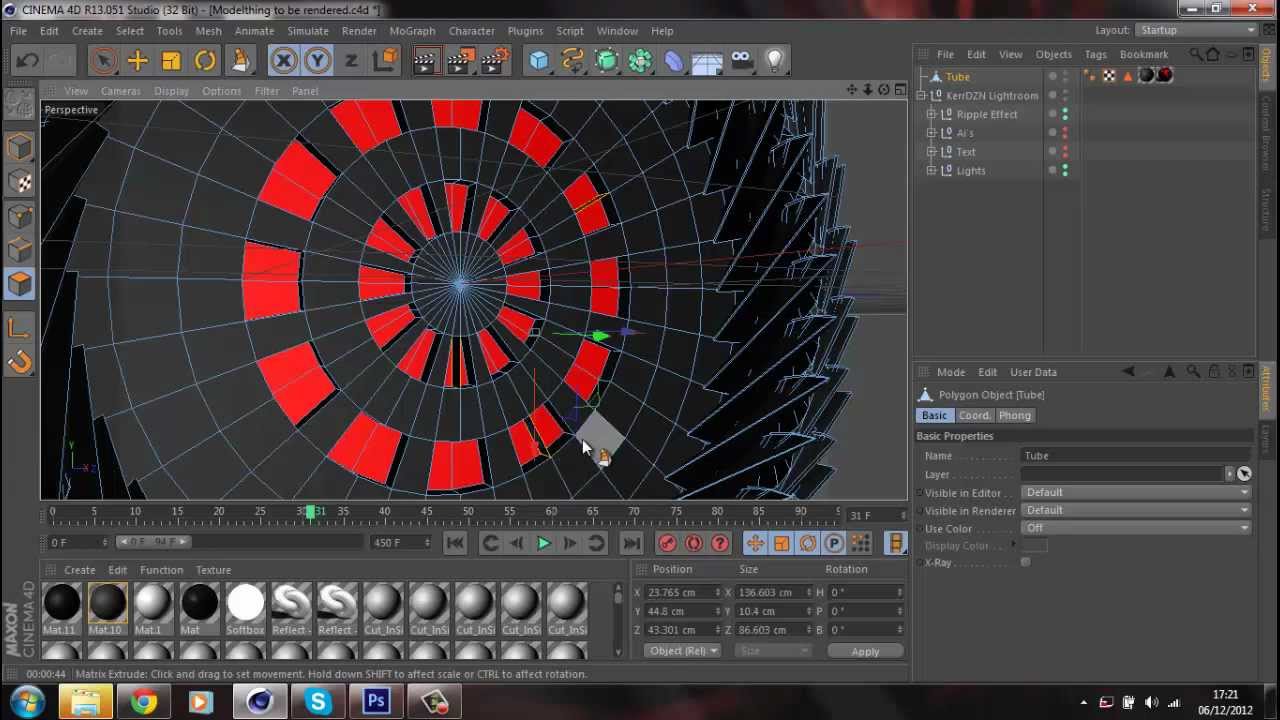Expand the Text group
The height and width of the screenshot is (720, 1280).
coord(931,152)
